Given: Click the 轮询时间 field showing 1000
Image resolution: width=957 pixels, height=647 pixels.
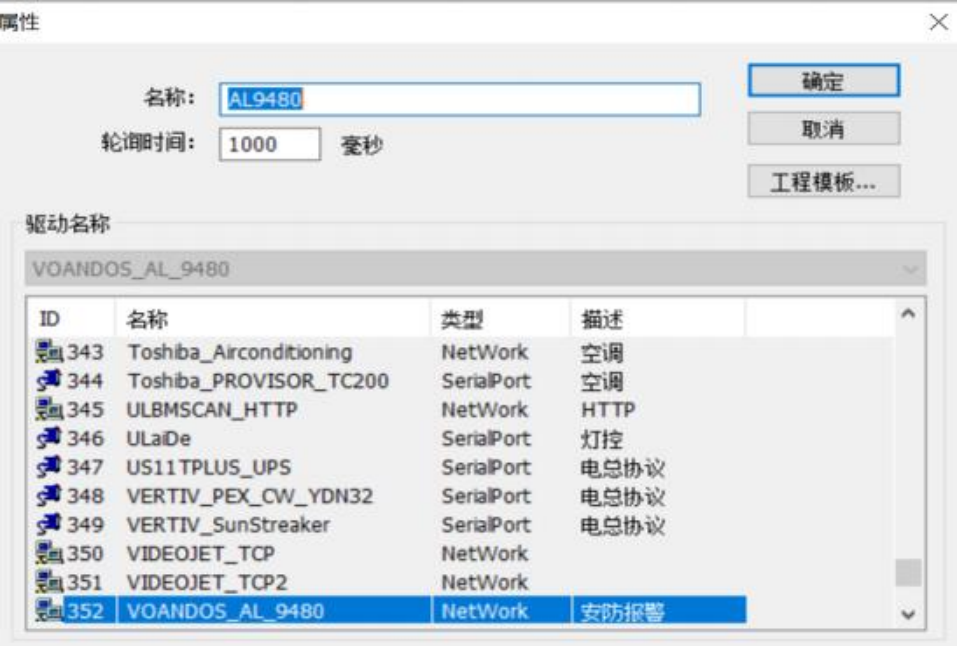Looking at the screenshot, I should tap(270, 144).
